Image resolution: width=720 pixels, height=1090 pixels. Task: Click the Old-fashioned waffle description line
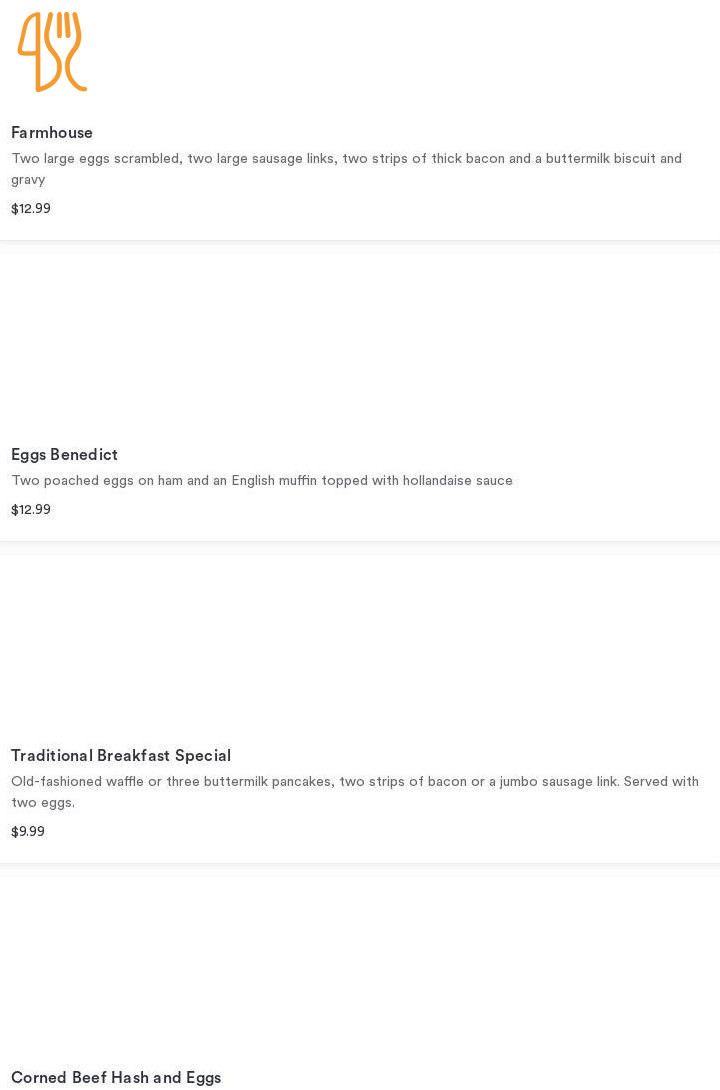[x=355, y=782]
